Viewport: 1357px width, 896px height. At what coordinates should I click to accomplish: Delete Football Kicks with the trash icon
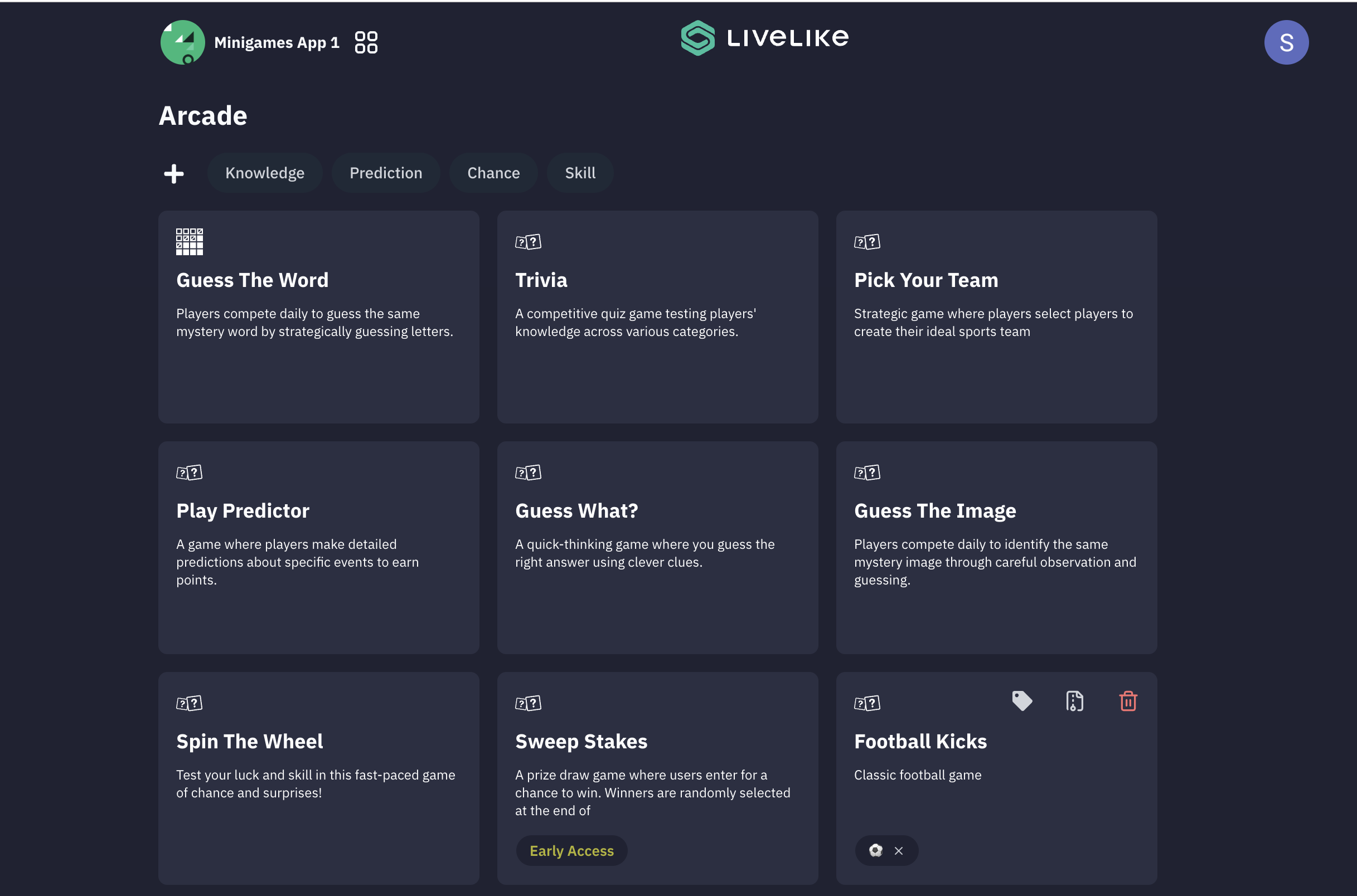pos(1128,701)
